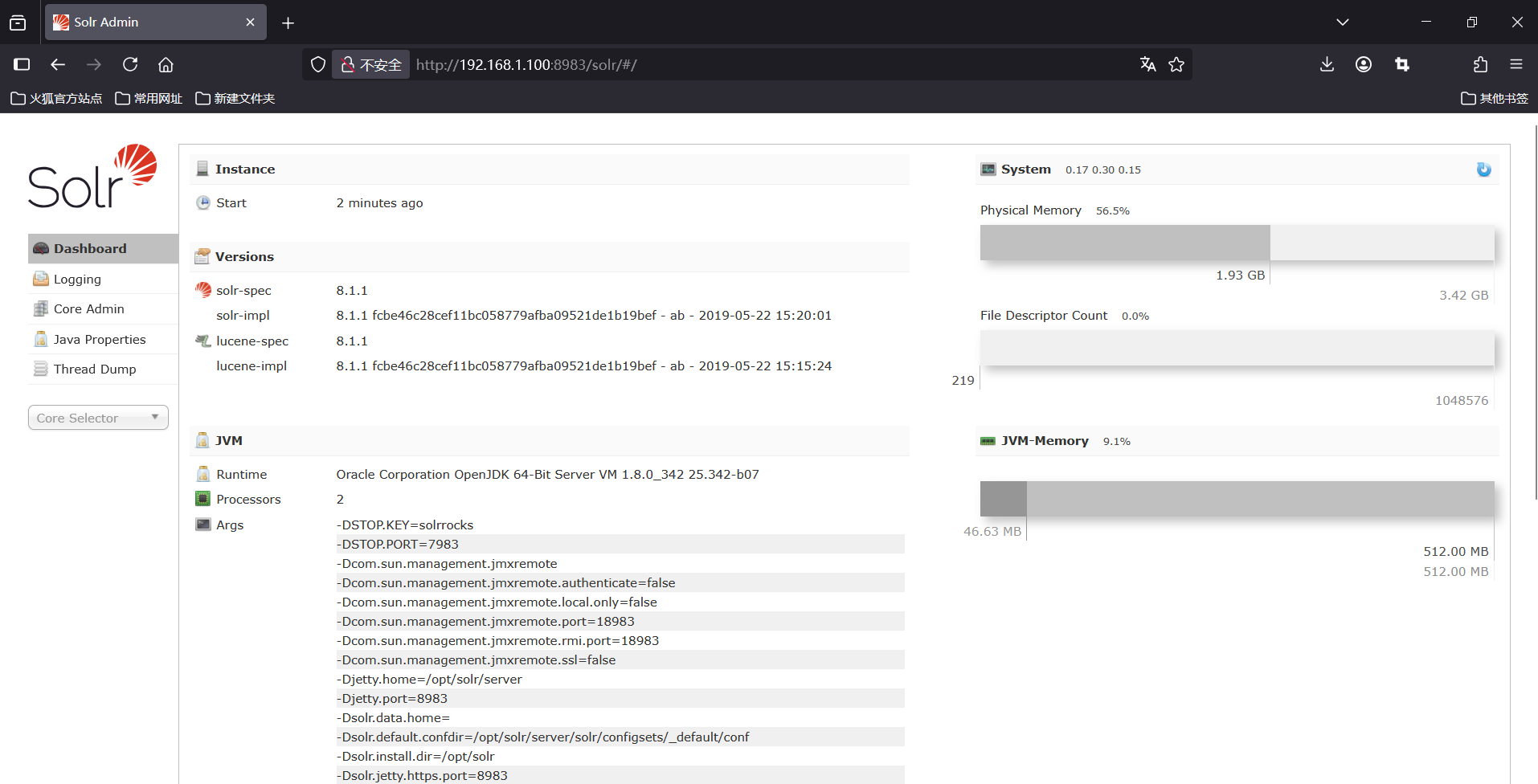Click the page vertical scrollbar
1538x784 pixels.
coord(1535,313)
